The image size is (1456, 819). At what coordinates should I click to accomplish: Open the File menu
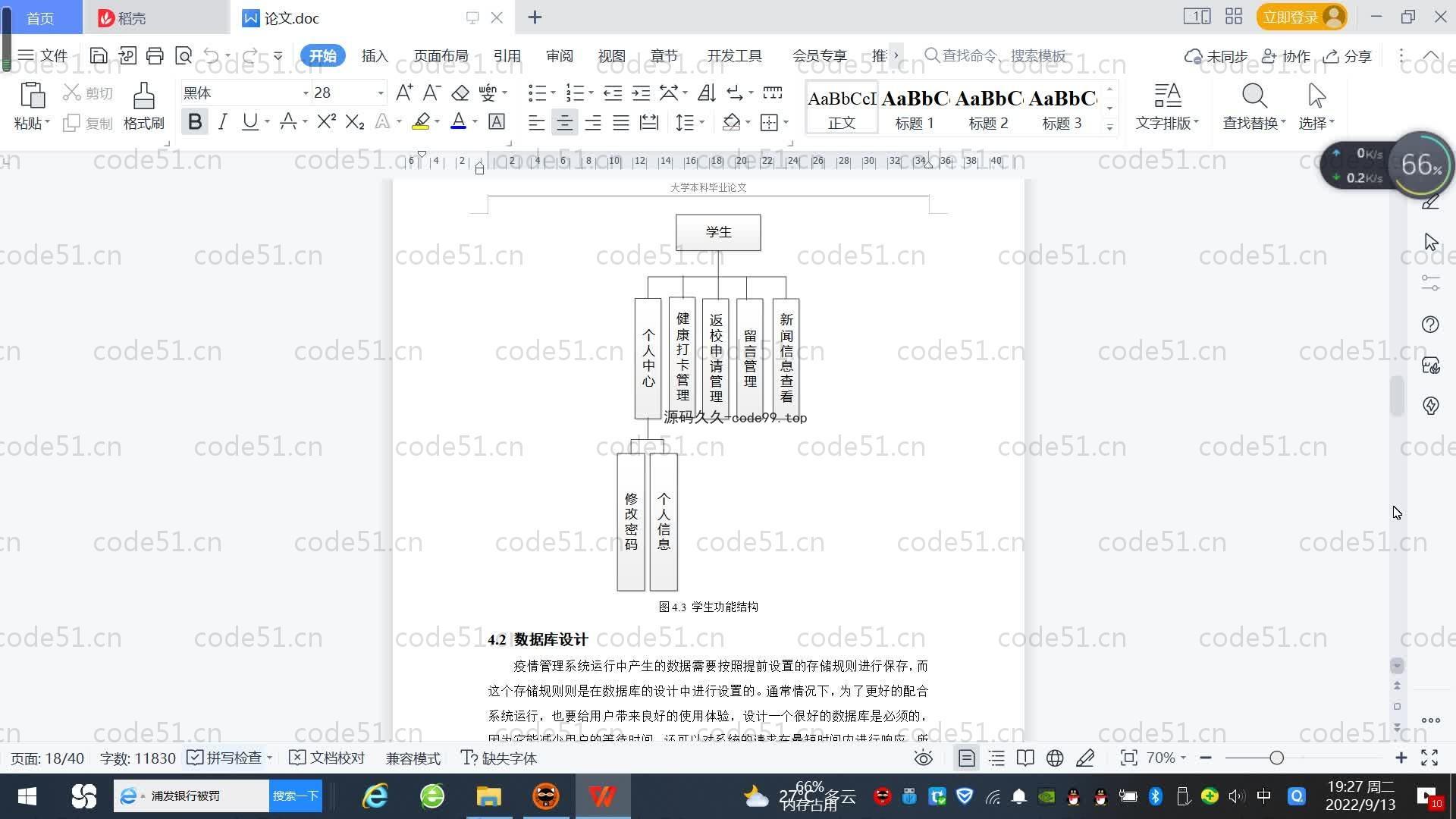43,56
